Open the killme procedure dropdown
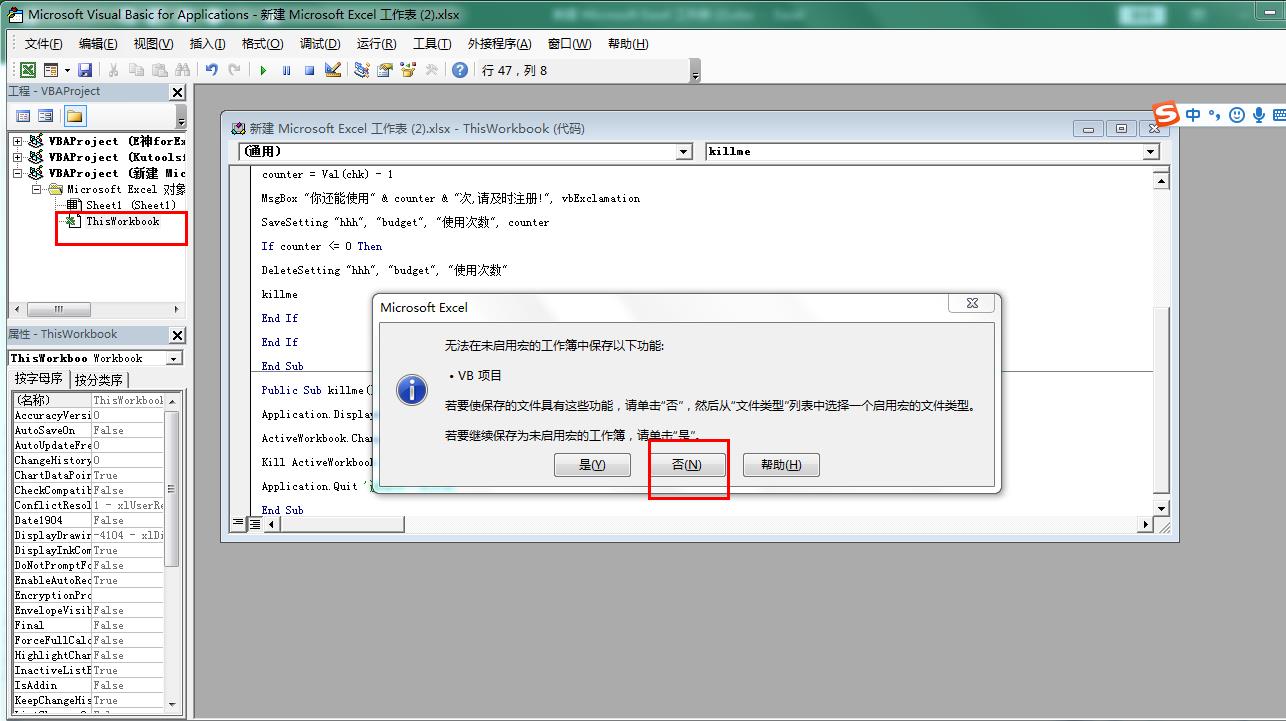1286x721 pixels. 1151,152
